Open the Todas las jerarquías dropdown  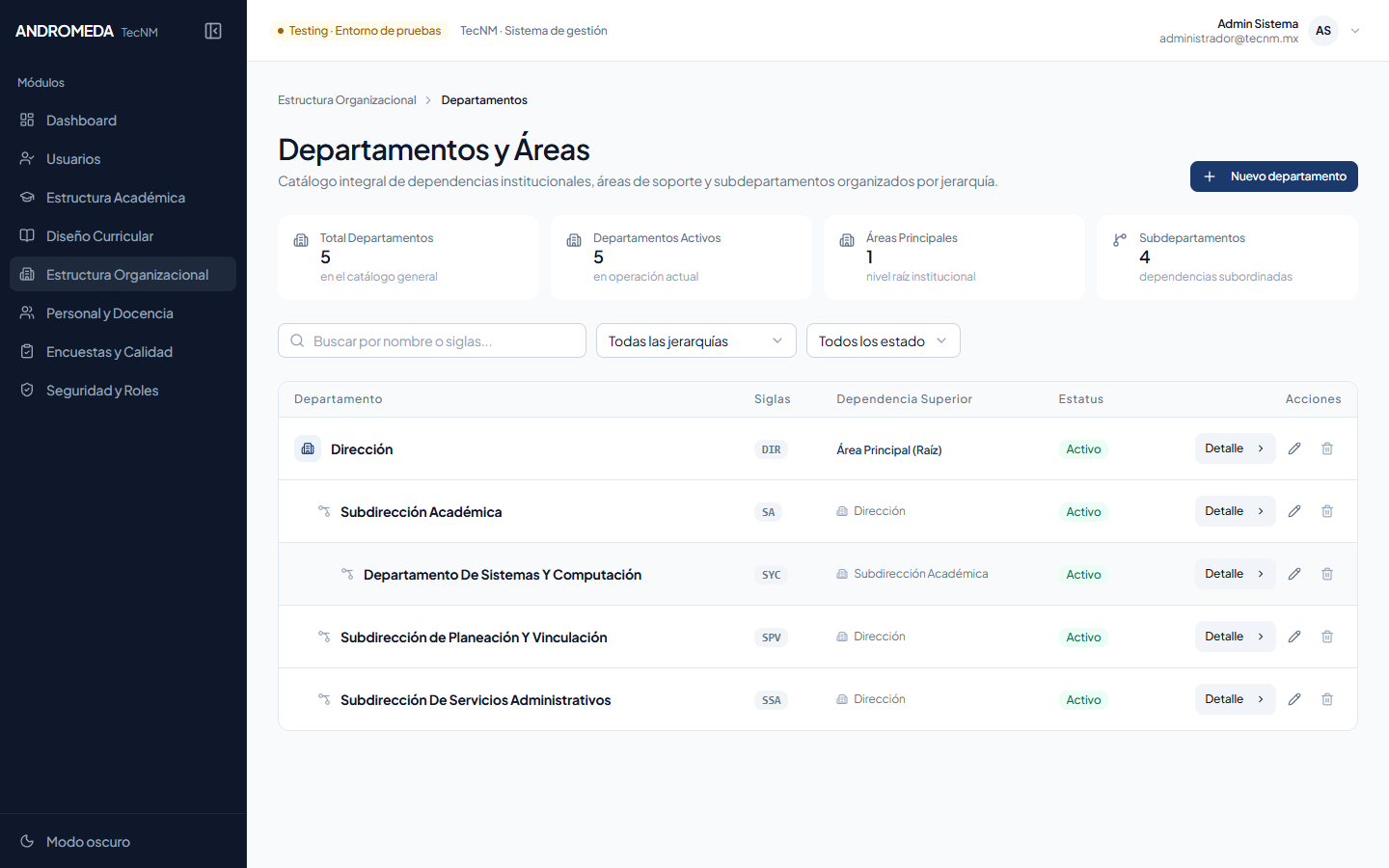(696, 340)
